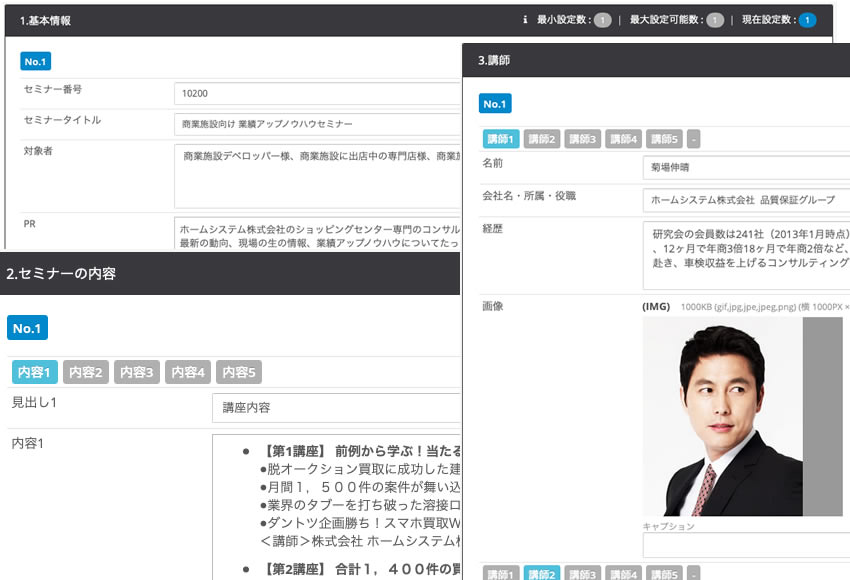Select the 内容5 tab
The image size is (850, 580).
point(239,372)
